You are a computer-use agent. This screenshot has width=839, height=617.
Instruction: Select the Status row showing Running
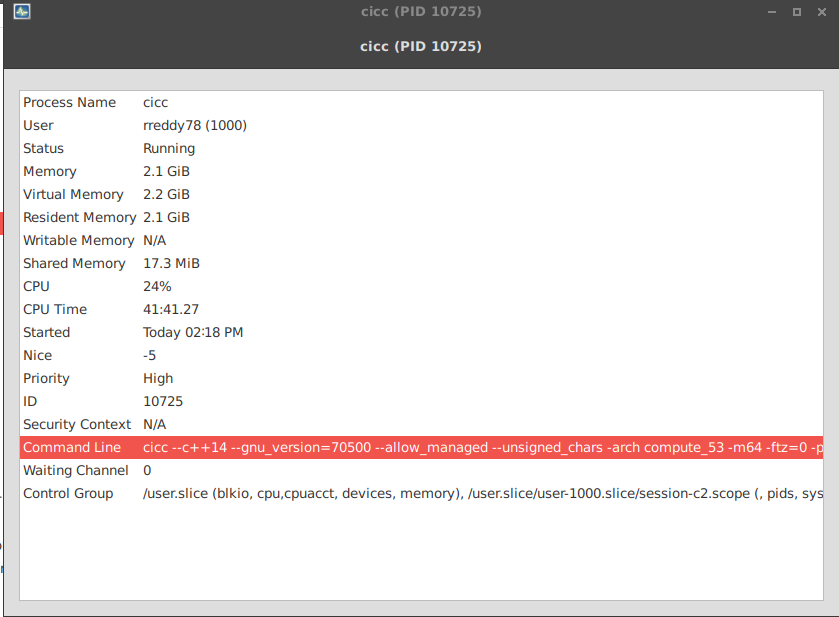point(421,148)
